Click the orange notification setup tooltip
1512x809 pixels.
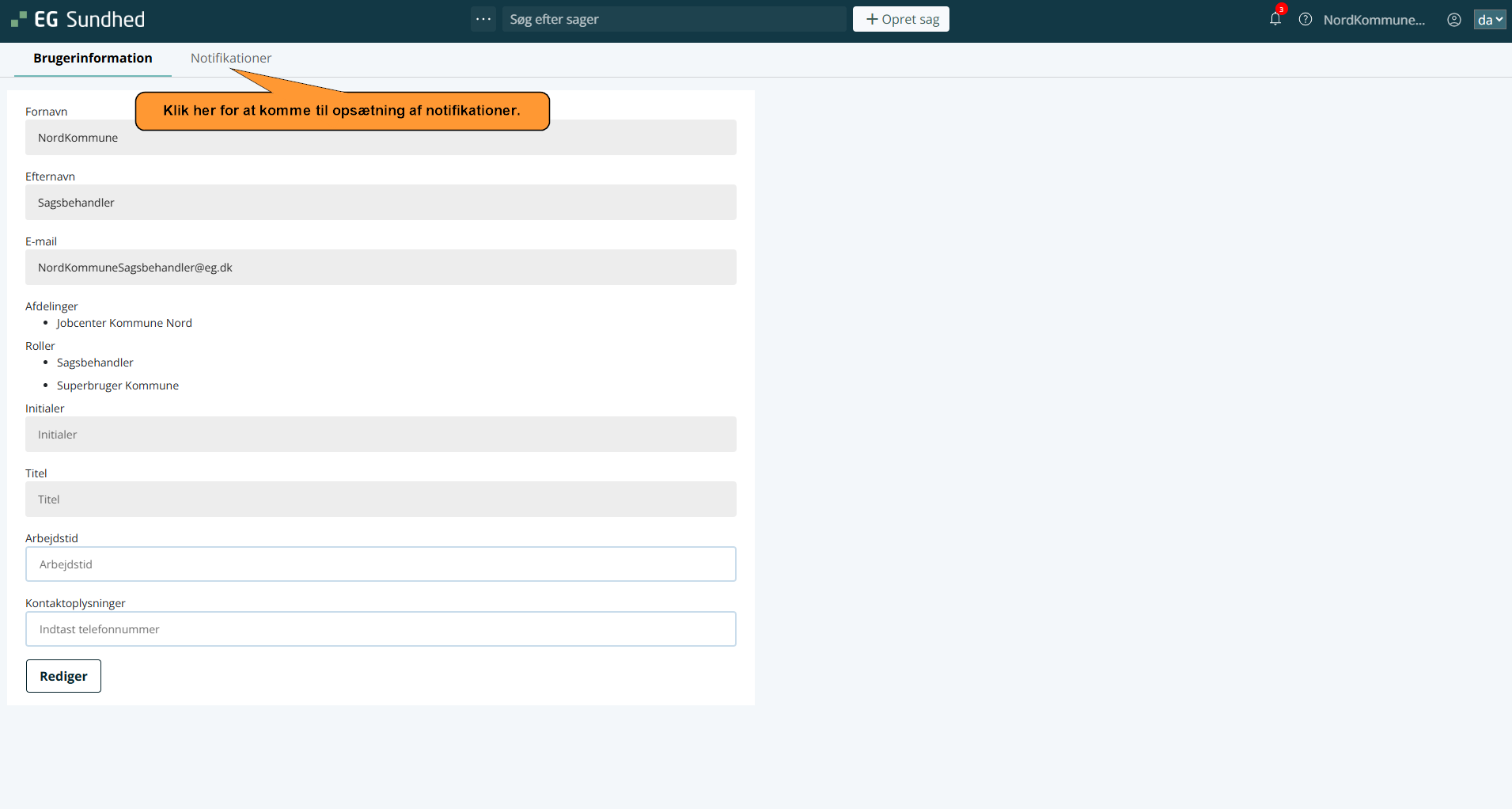coord(342,111)
